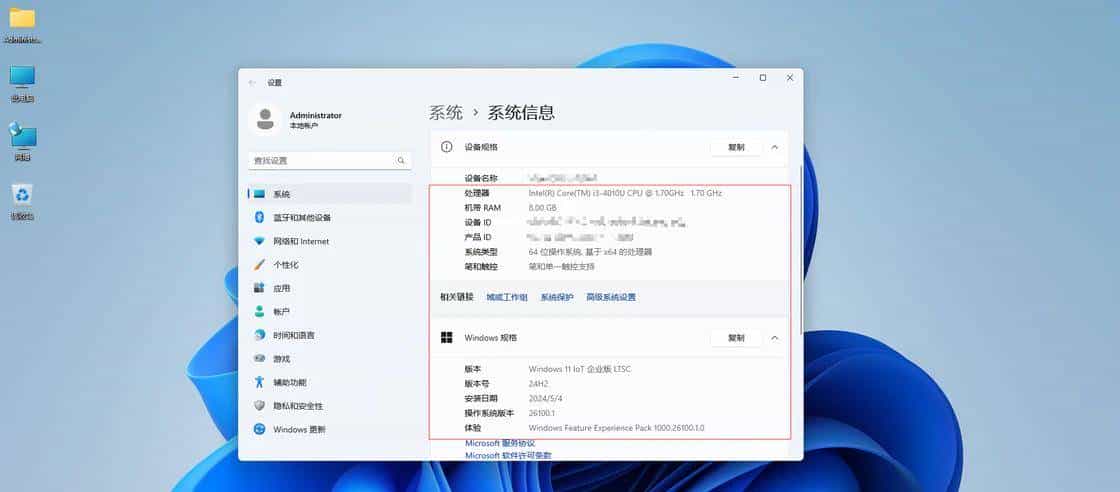This screenshot has height=492, width=1120.
Task: Open Microsoft 服务协议 link
Action: (x=500, y=443)
